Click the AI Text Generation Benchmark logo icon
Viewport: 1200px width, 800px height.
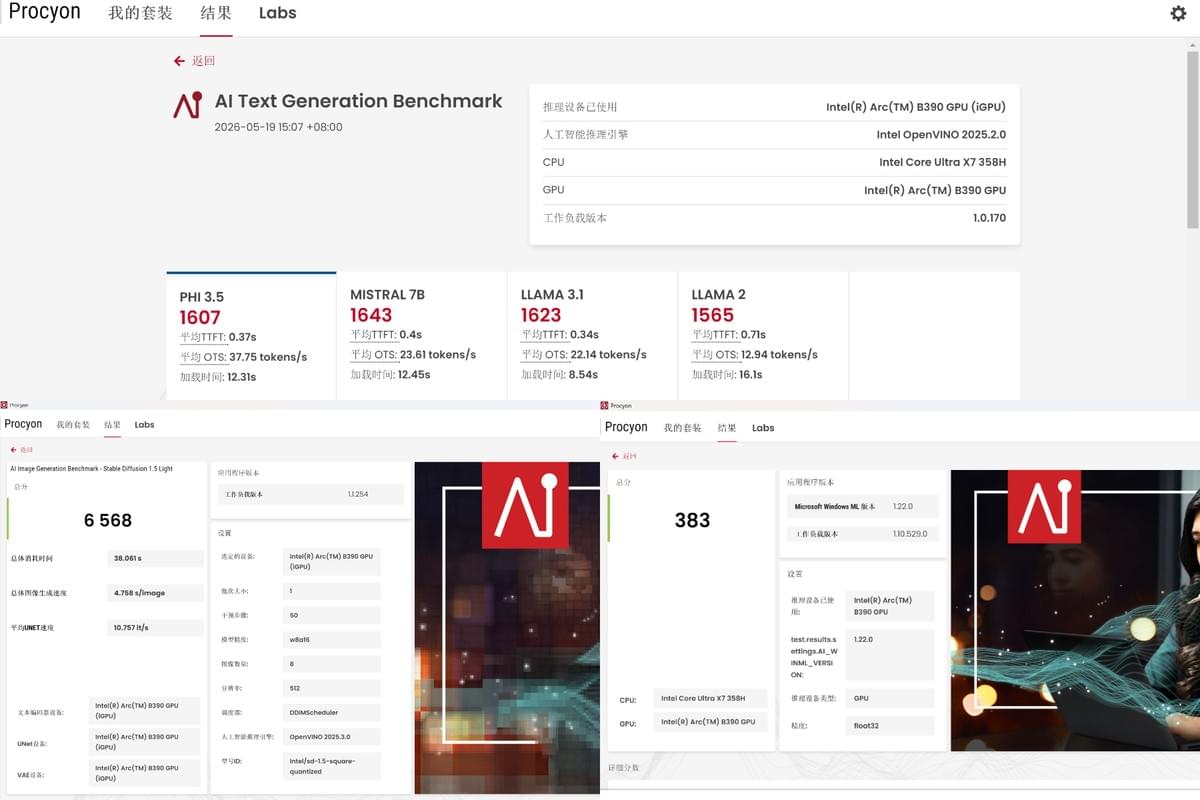pyautogui.click(x=187, y=105)
